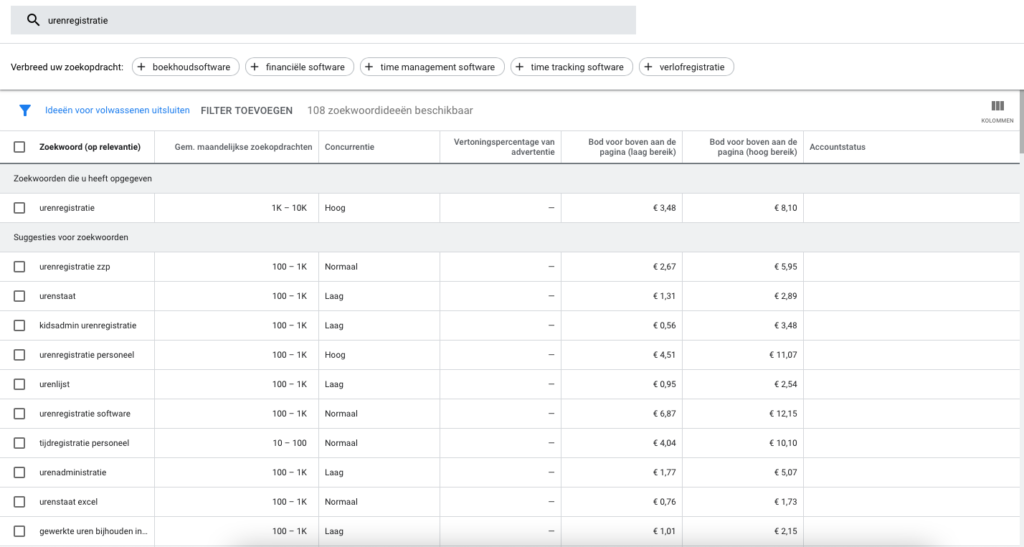The width and height of the screenshot is (1024, 547).
Task: Click keyword text urenstaat excel
Action: [x=68, y=501]
